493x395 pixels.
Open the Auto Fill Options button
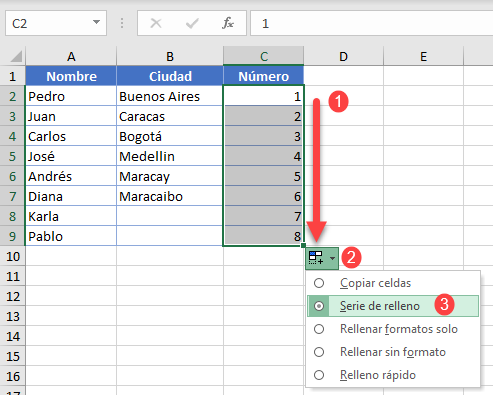coord(322,258)
